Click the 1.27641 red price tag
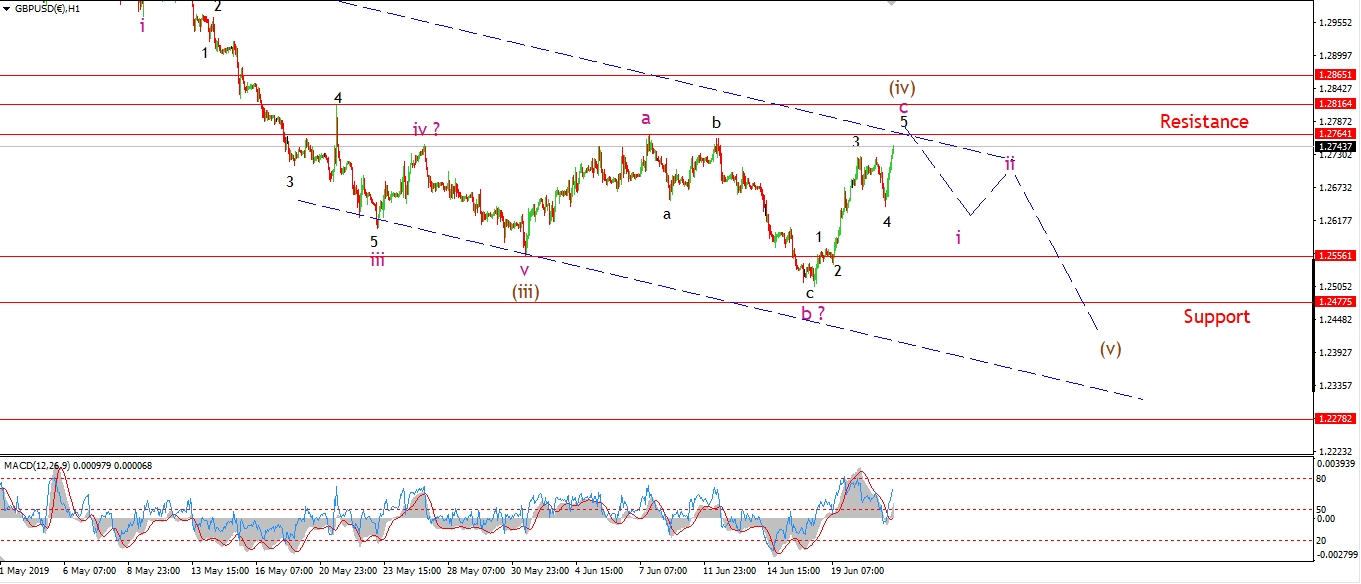 click(x=1335, y=134)
